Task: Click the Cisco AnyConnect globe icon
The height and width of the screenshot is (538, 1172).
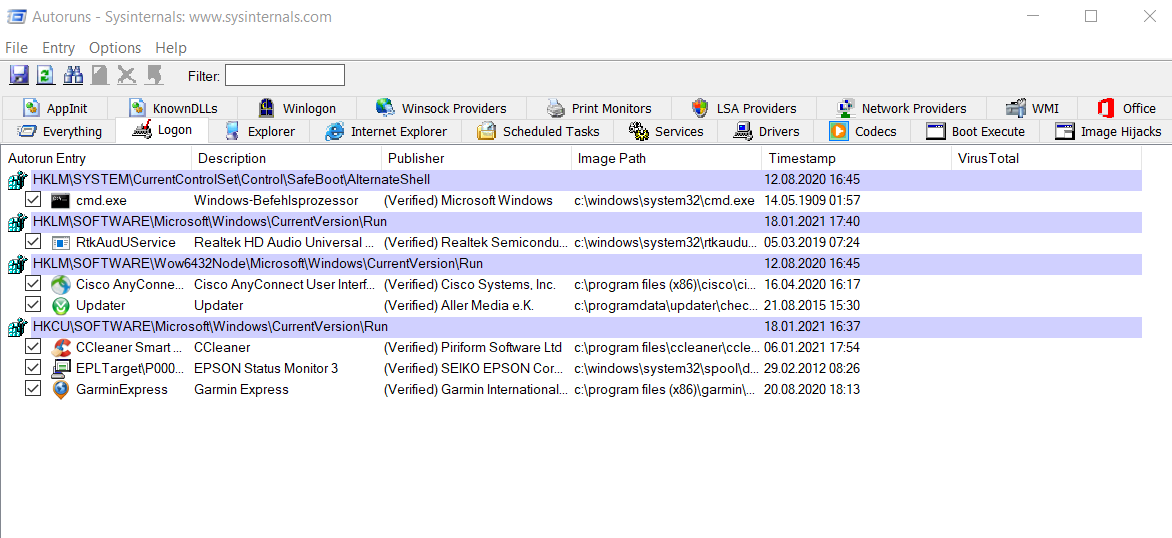Action: point(61,284)
